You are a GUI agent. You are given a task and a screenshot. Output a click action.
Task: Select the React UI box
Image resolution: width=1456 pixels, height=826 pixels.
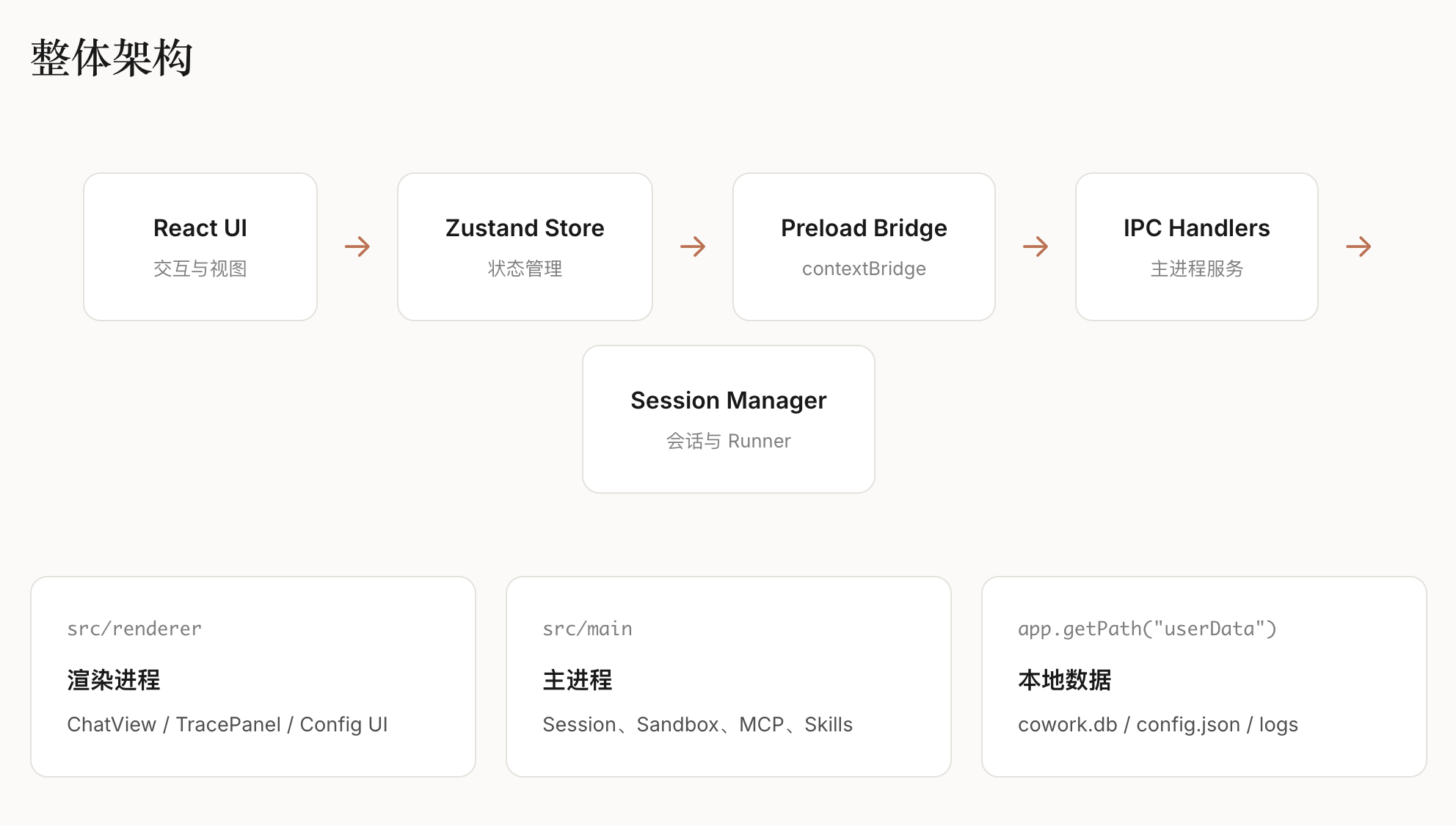point(200,246)
